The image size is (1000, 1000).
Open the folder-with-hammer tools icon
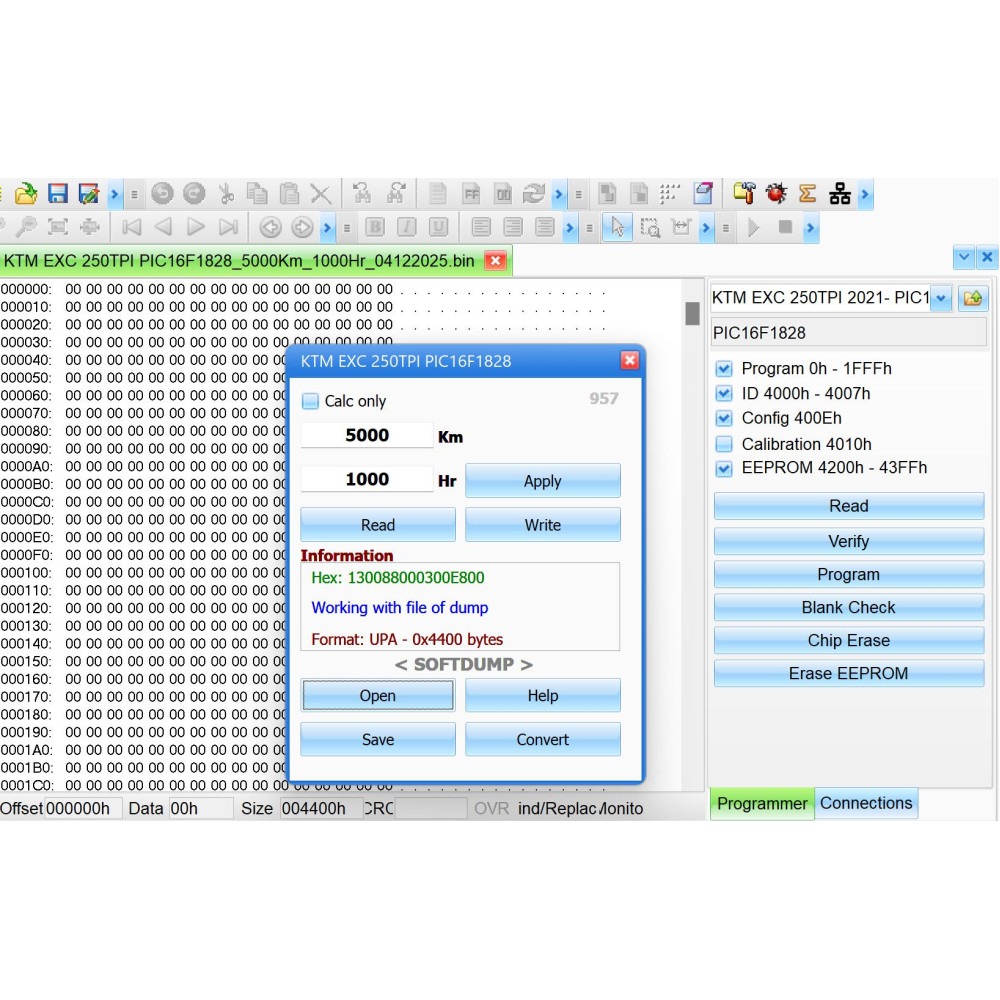point(744,193)
